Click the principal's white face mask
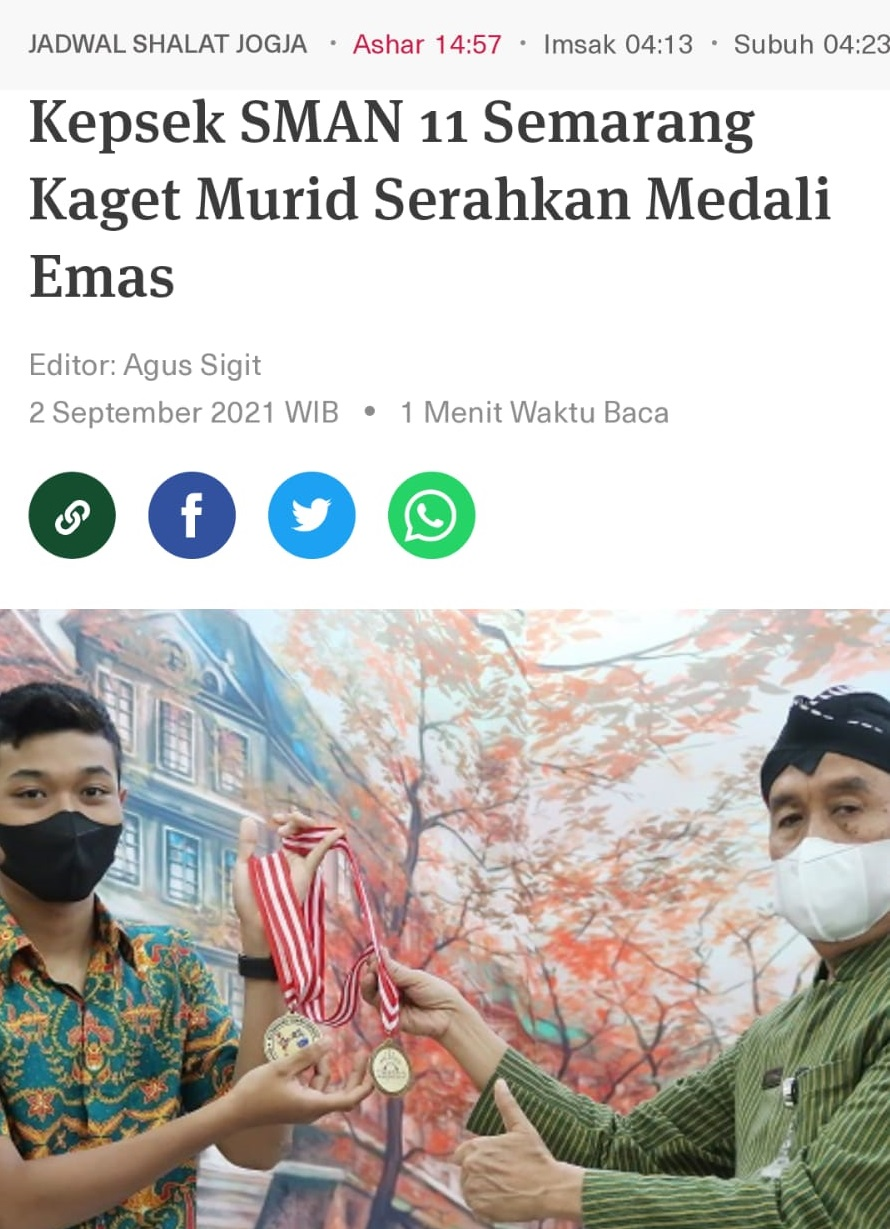The image size is (890, 1229). [832, 888]
